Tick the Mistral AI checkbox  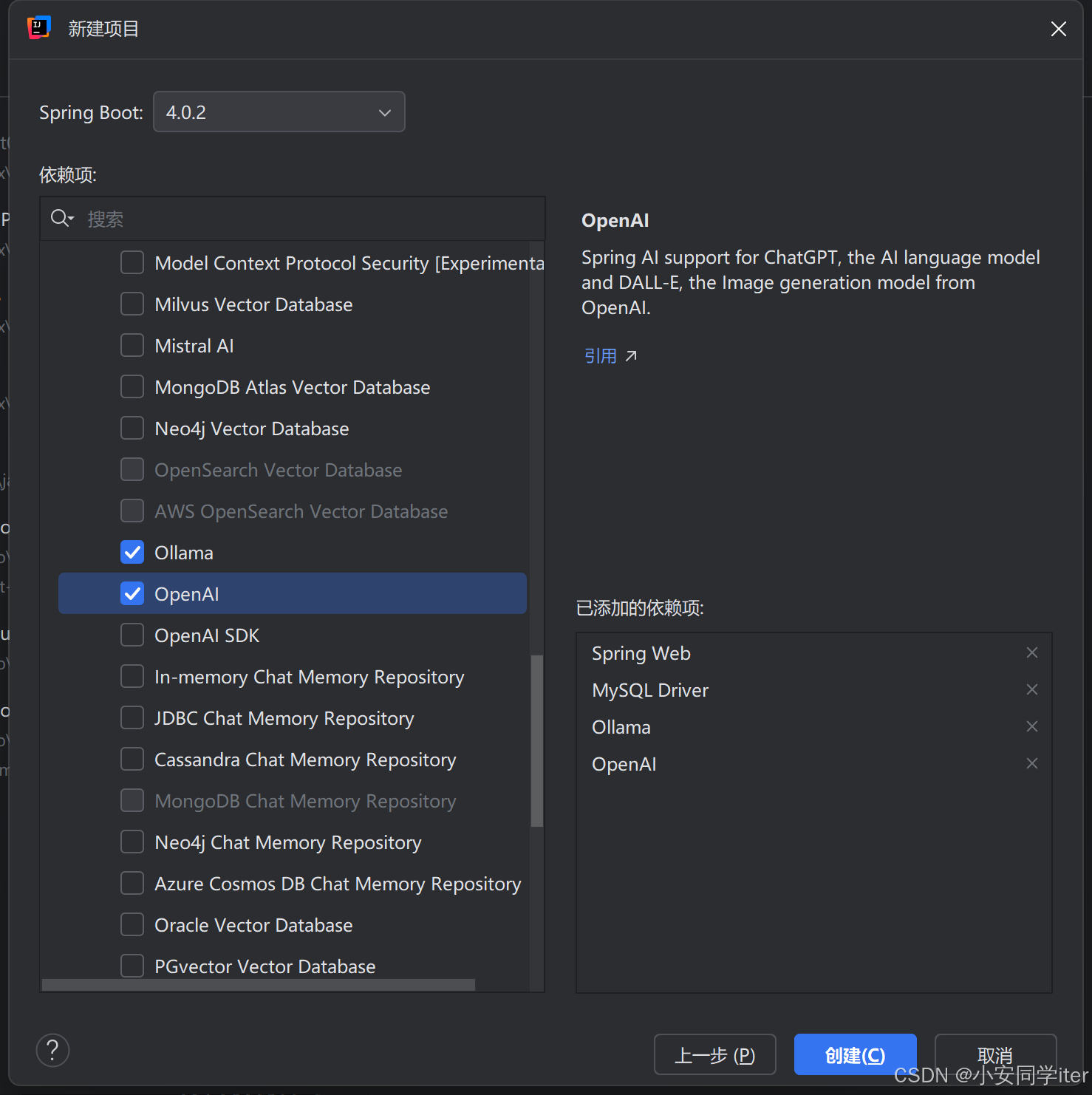click(x=132, y=345)
